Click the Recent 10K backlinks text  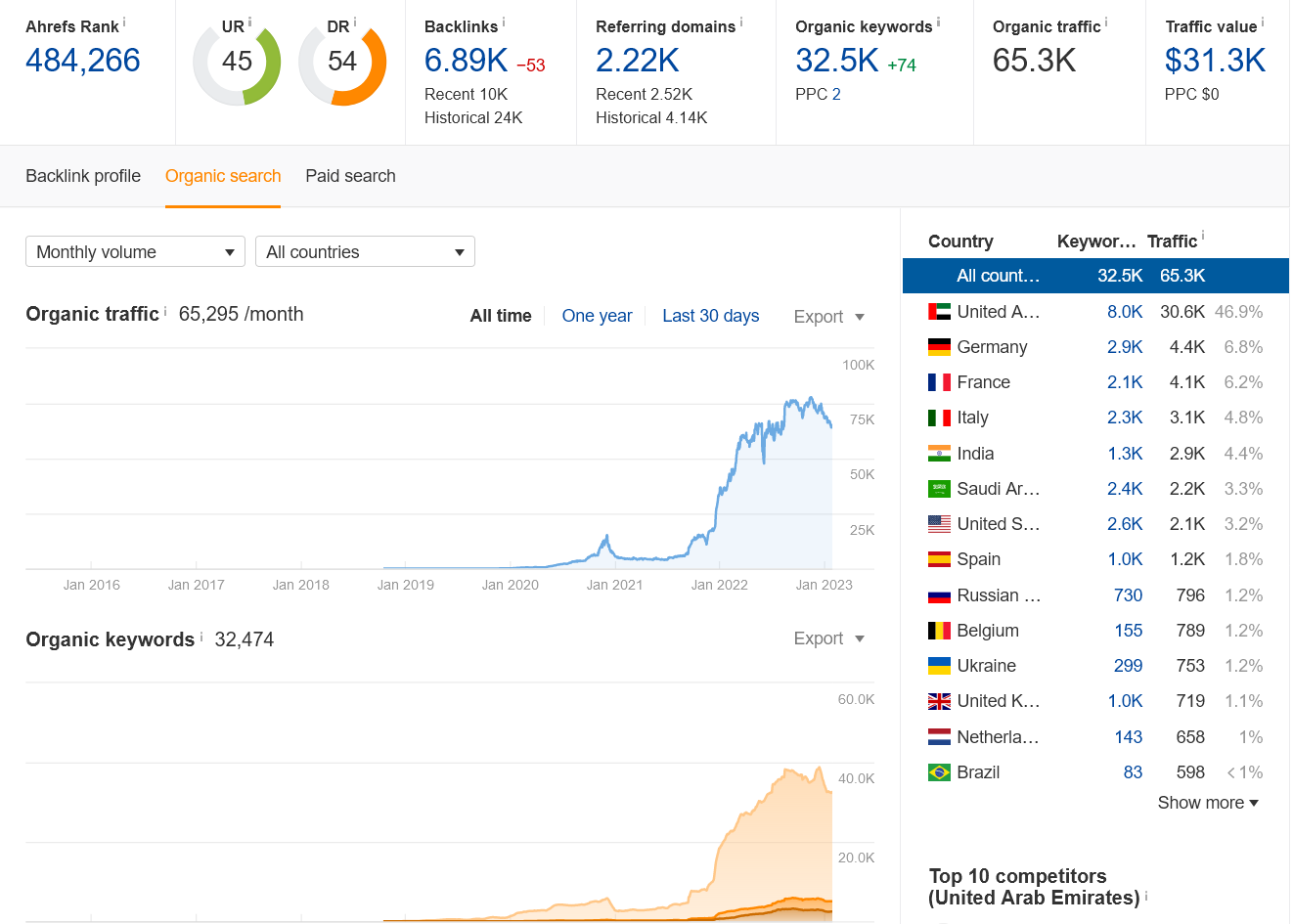(x=466, y=95)
